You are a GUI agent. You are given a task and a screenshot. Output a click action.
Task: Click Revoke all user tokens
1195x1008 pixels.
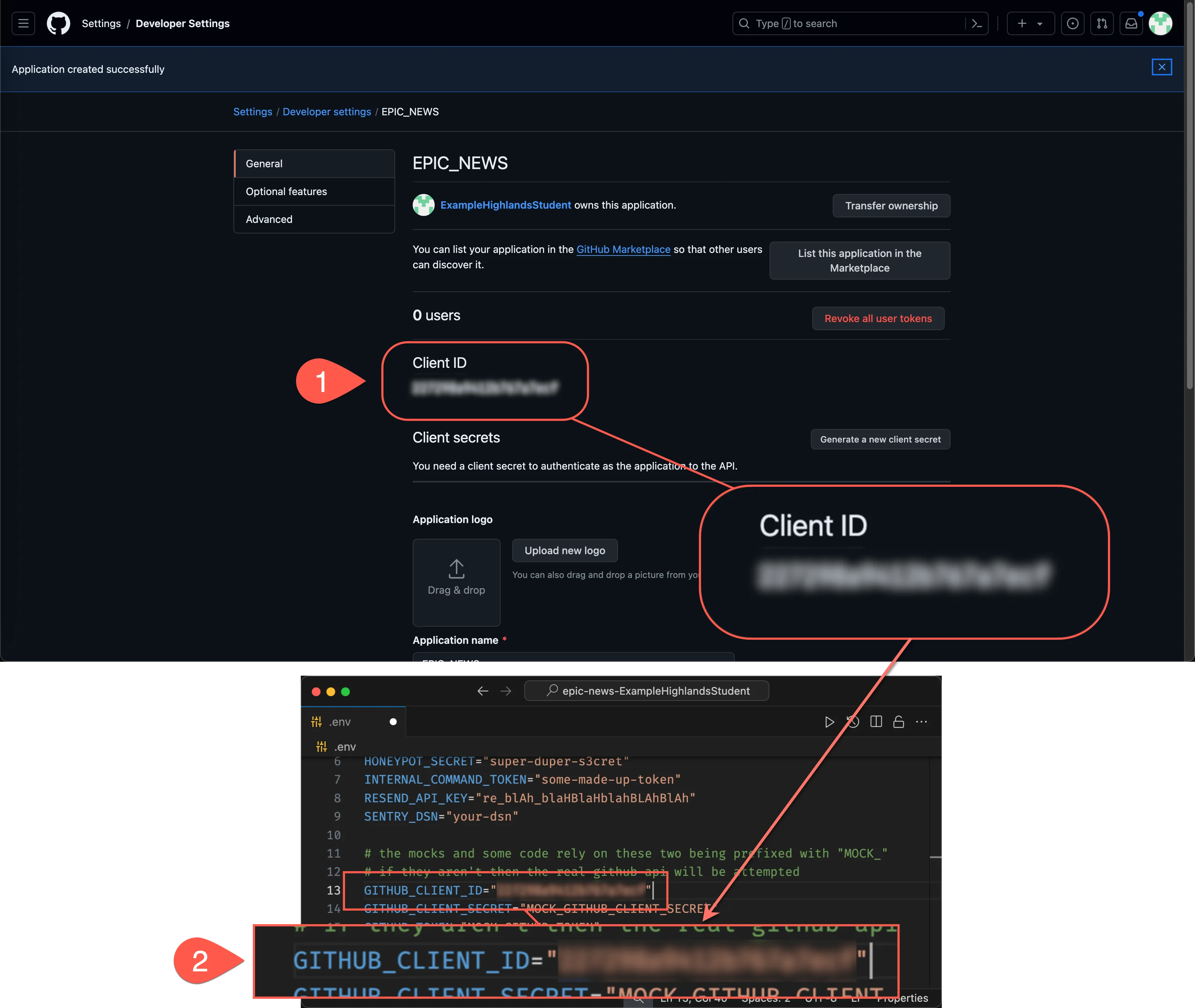click(878, 318)
